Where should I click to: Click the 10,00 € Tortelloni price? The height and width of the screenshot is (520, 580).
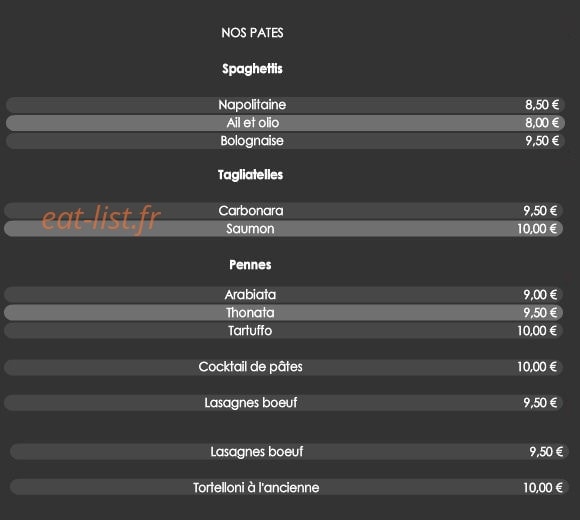[x=543, y=487]
